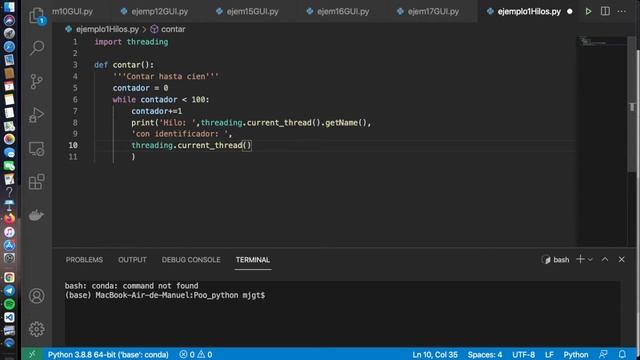640x360 pixels.
Task: Open the Source Control view
Action: (x=37, y=82)
